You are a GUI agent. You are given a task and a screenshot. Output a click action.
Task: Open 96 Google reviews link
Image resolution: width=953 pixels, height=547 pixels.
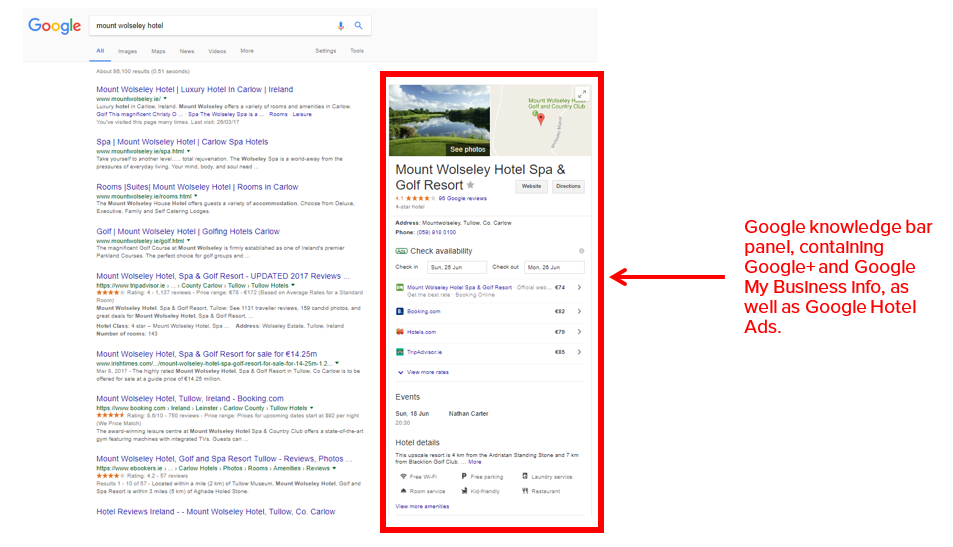pyautogui.click(x=463, y=198)
